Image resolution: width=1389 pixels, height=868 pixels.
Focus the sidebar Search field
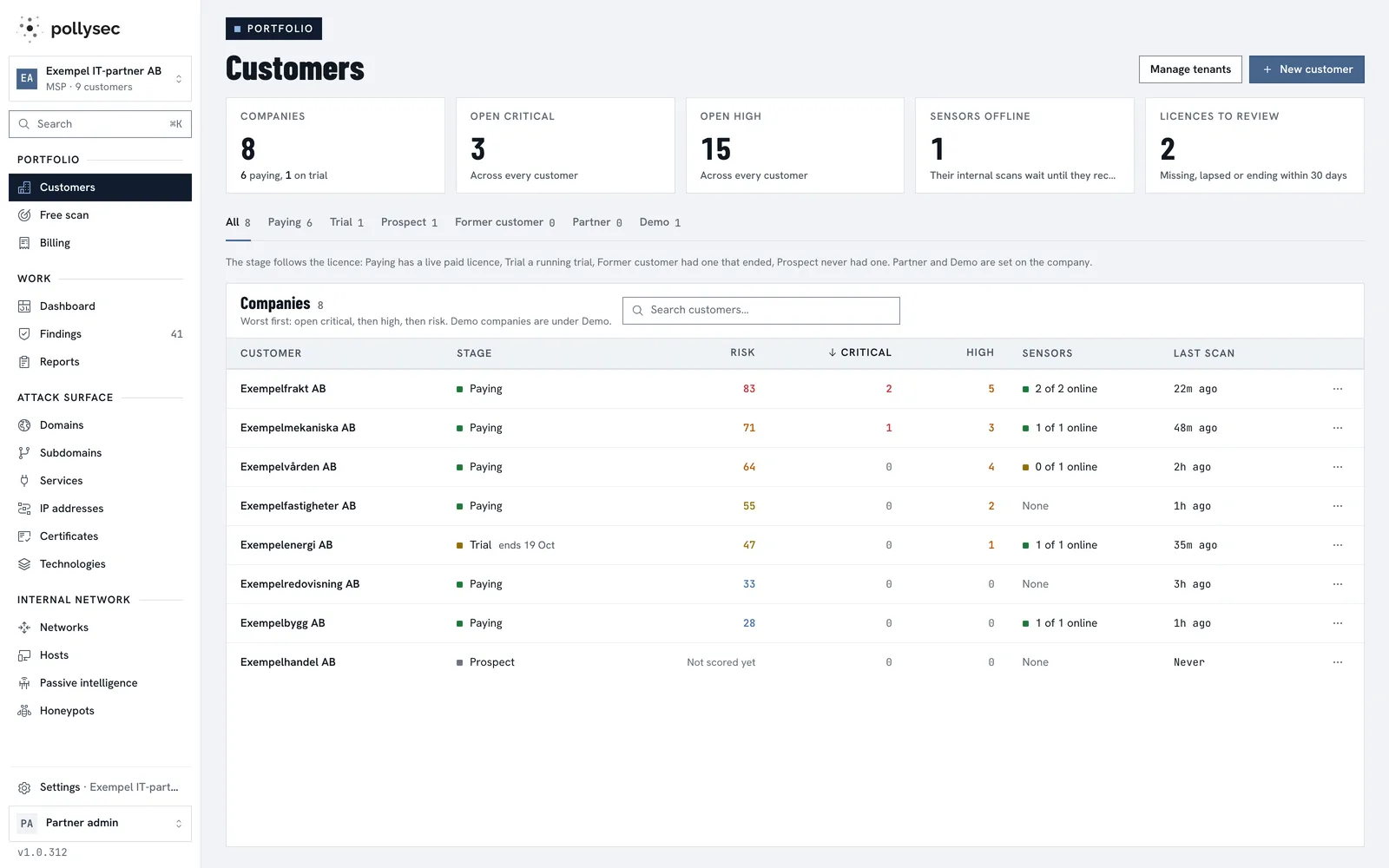[100, 124]
